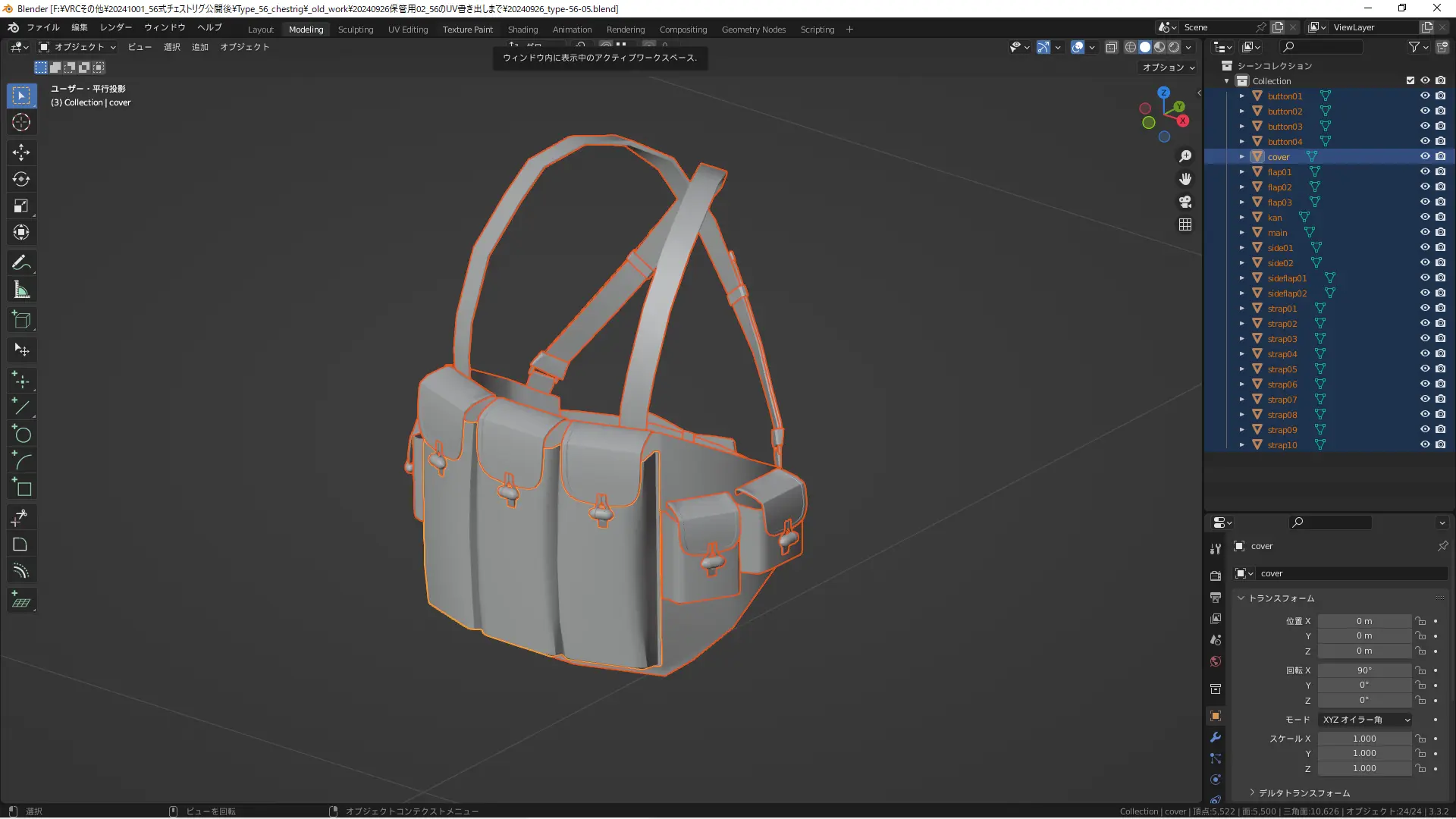Select the Measure ruler tool

tap(21, 290)
